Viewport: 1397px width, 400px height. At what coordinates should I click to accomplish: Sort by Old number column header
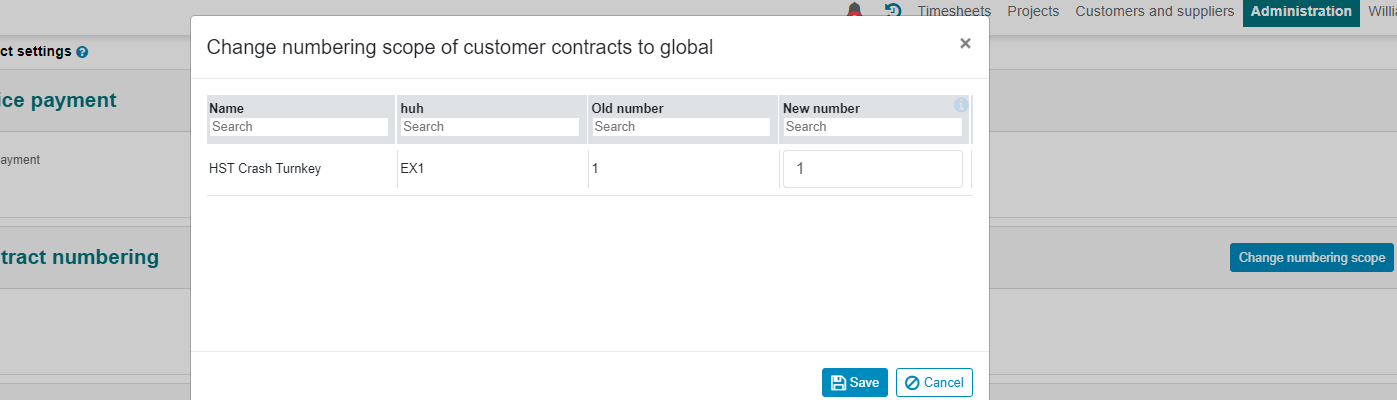(x=628, y=108)
